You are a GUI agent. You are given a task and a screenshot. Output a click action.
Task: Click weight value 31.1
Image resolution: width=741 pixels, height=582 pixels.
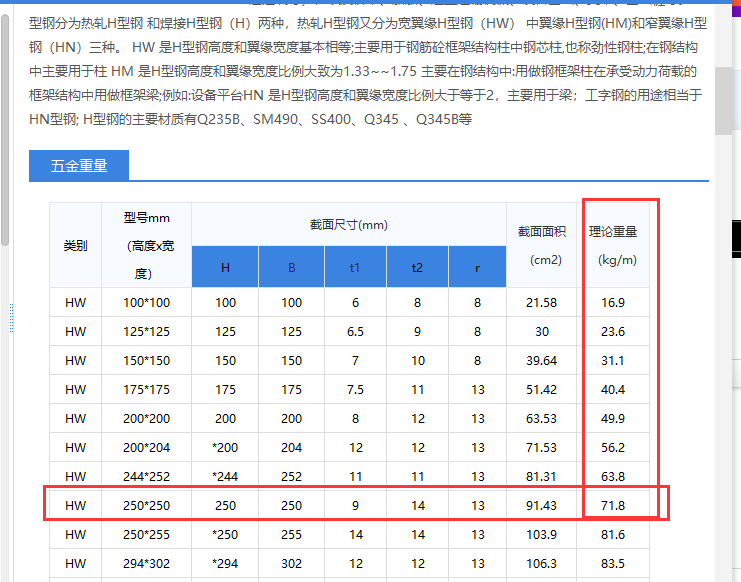tap(613, 360)
